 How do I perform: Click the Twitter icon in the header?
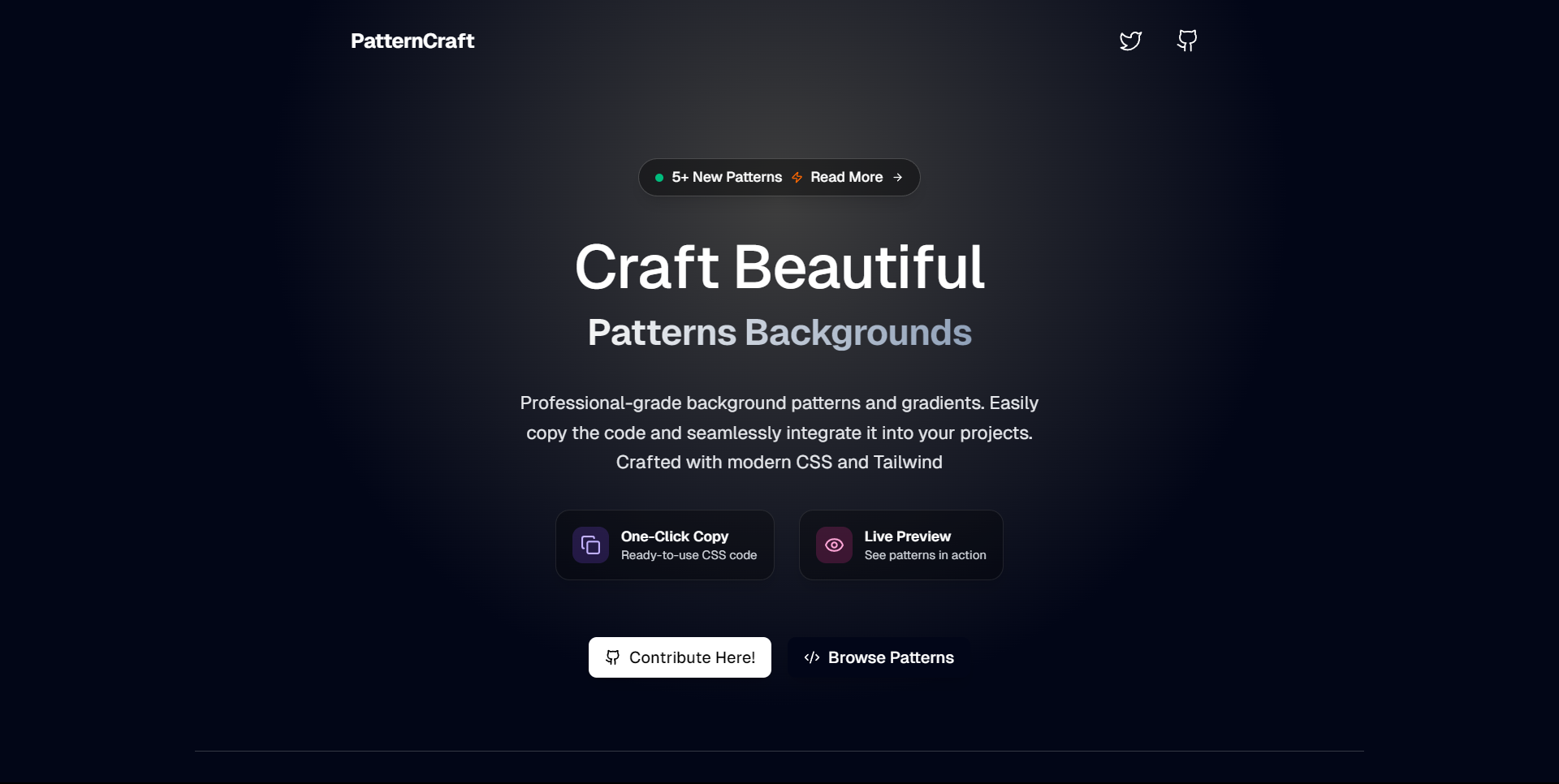pyautogui.click(x=1130, y=41)
